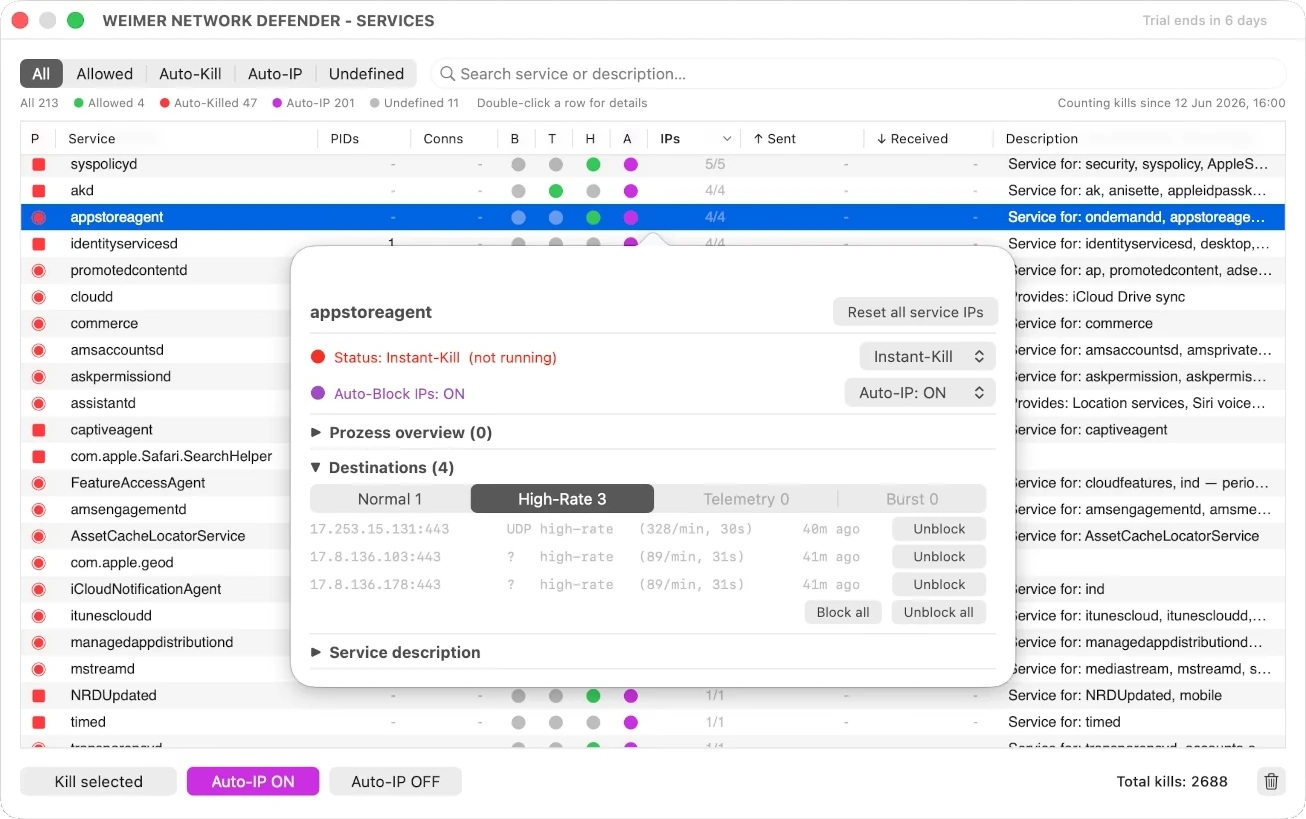Open the Instant-Kill status dropdown
This screenshot has height=819, width=1306.
pos(927,357)
